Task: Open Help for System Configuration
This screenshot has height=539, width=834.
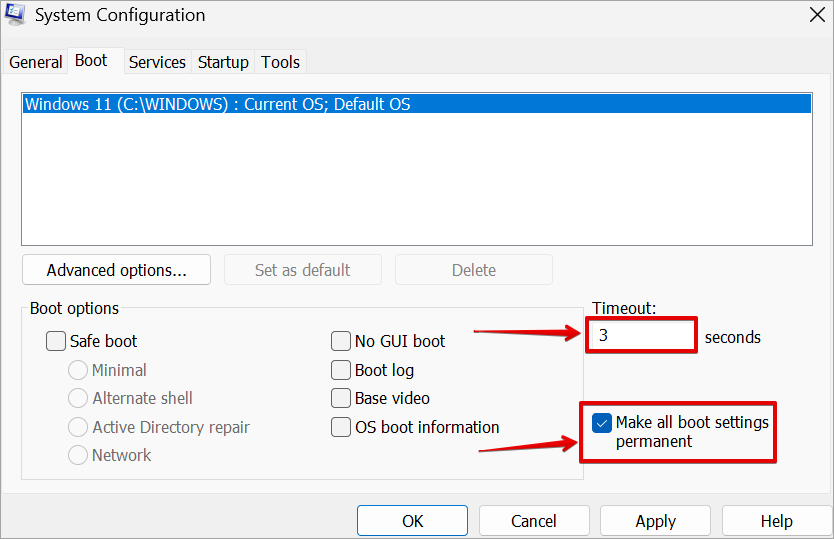Action: (776, 521)
